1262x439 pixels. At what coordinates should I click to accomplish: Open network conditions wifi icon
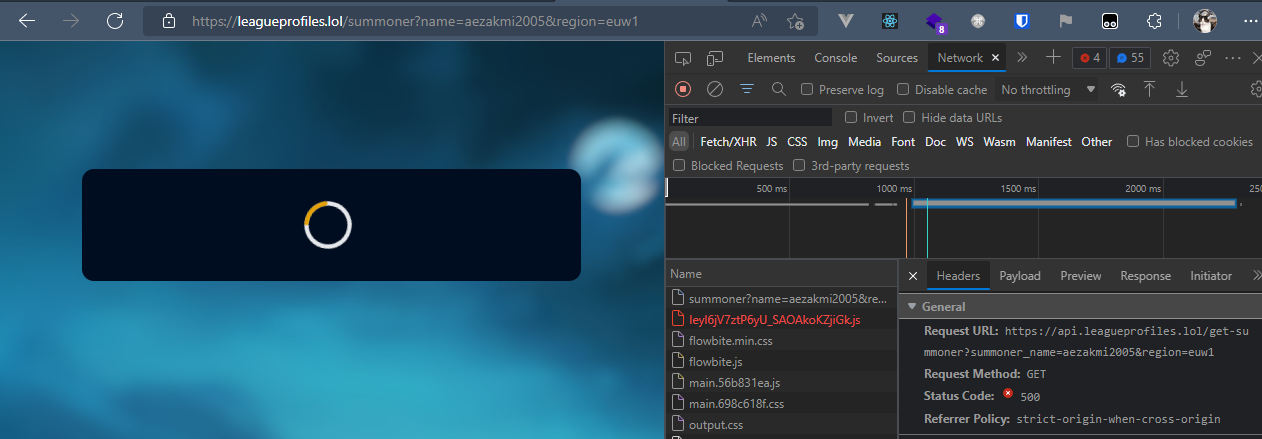pyautogui.click(x=1119, y=89)
